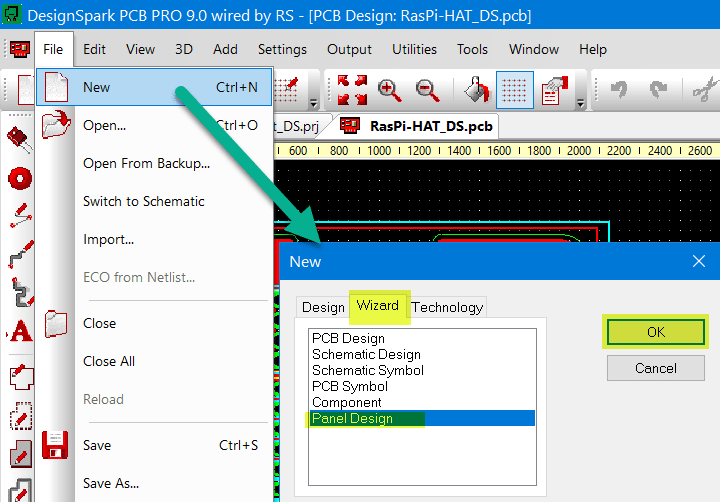The image size is (720, 502).
Task: Click the View All red arrows icon
Action: pos(352,90)
